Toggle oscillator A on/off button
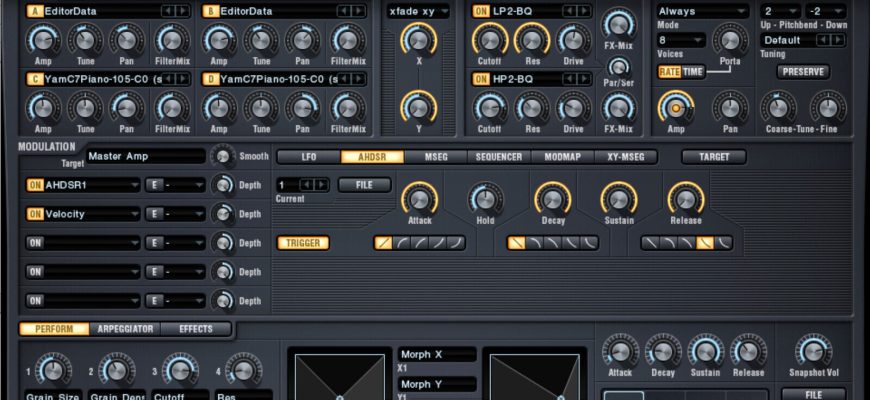Screen dimensions: 870x400 click(x=34, y=11)
